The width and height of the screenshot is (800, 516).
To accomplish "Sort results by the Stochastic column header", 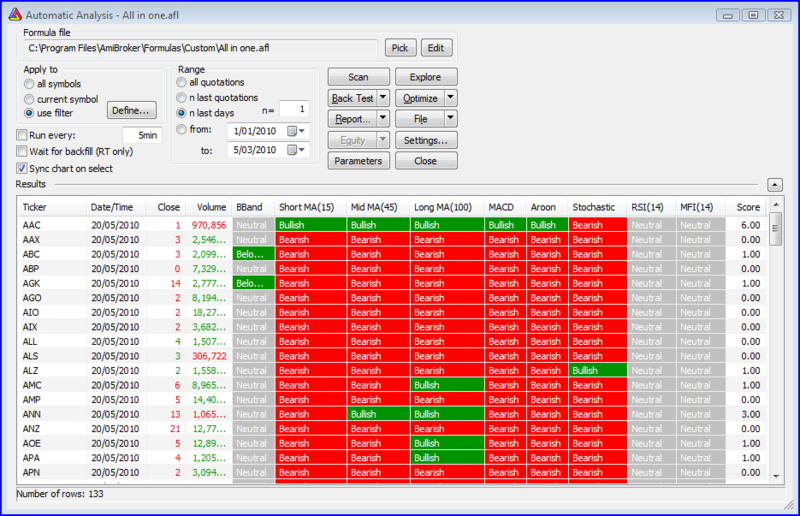I will coord(597,207).
